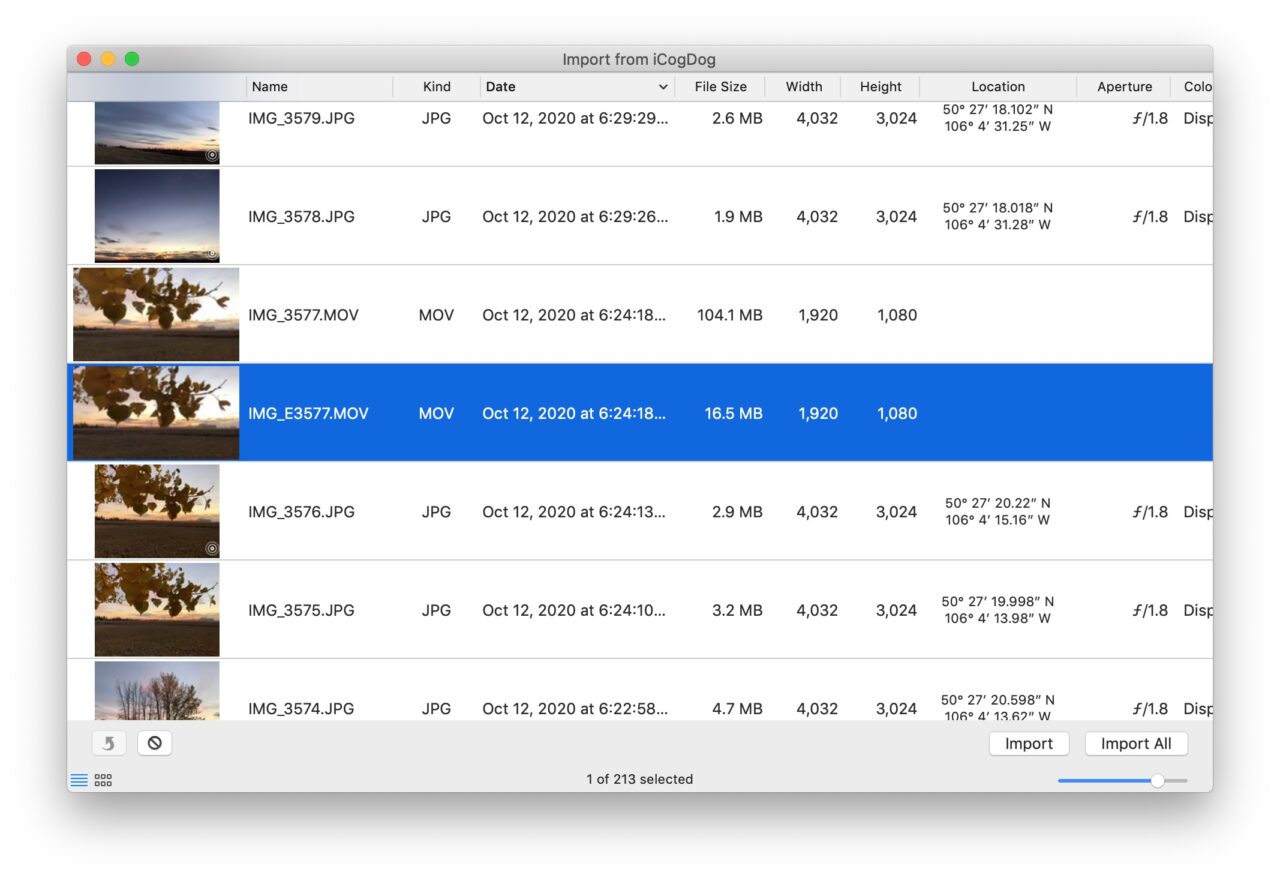
Task: Sort by the Location column header
Action: click(998, 87)
